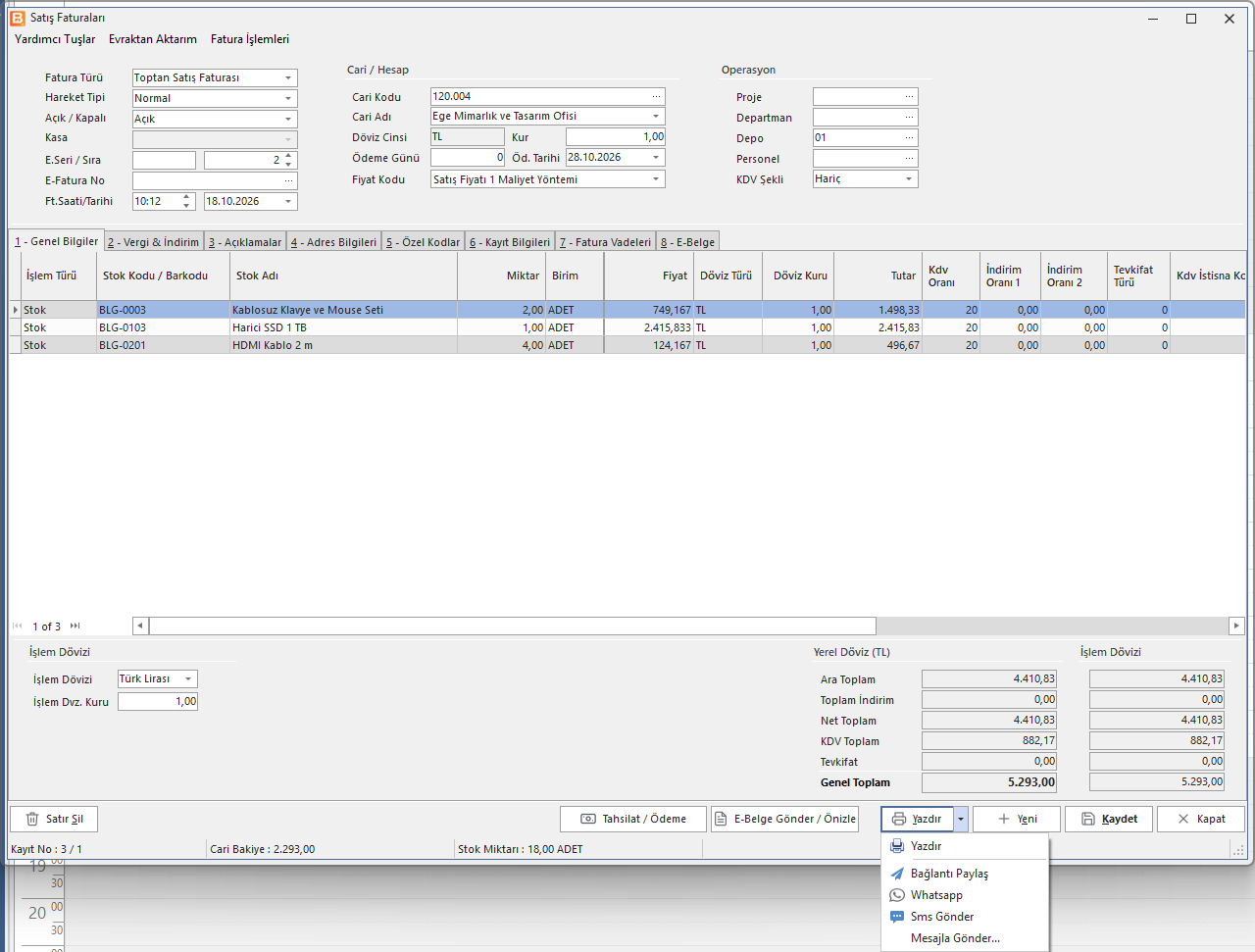Select Bağlantı Paylaş from the popup menu
The image size is (1255, 952).
coord(965,874)
